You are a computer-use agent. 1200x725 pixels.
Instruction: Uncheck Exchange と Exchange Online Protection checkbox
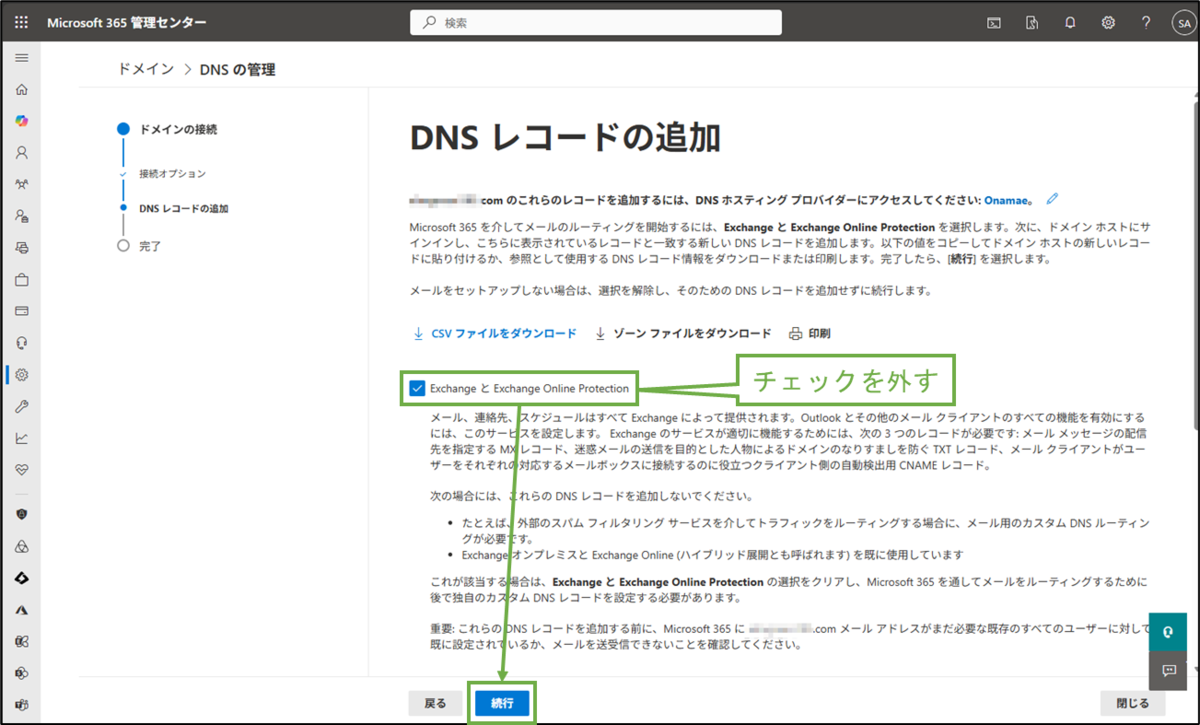click(417, 388)
